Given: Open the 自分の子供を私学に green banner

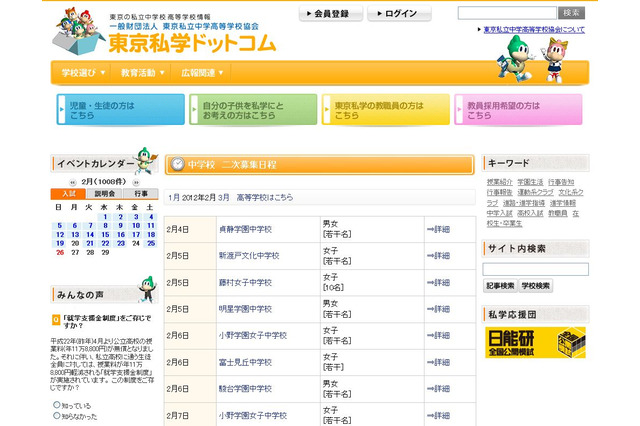Looking at the screenshot, I should [253, 109].
